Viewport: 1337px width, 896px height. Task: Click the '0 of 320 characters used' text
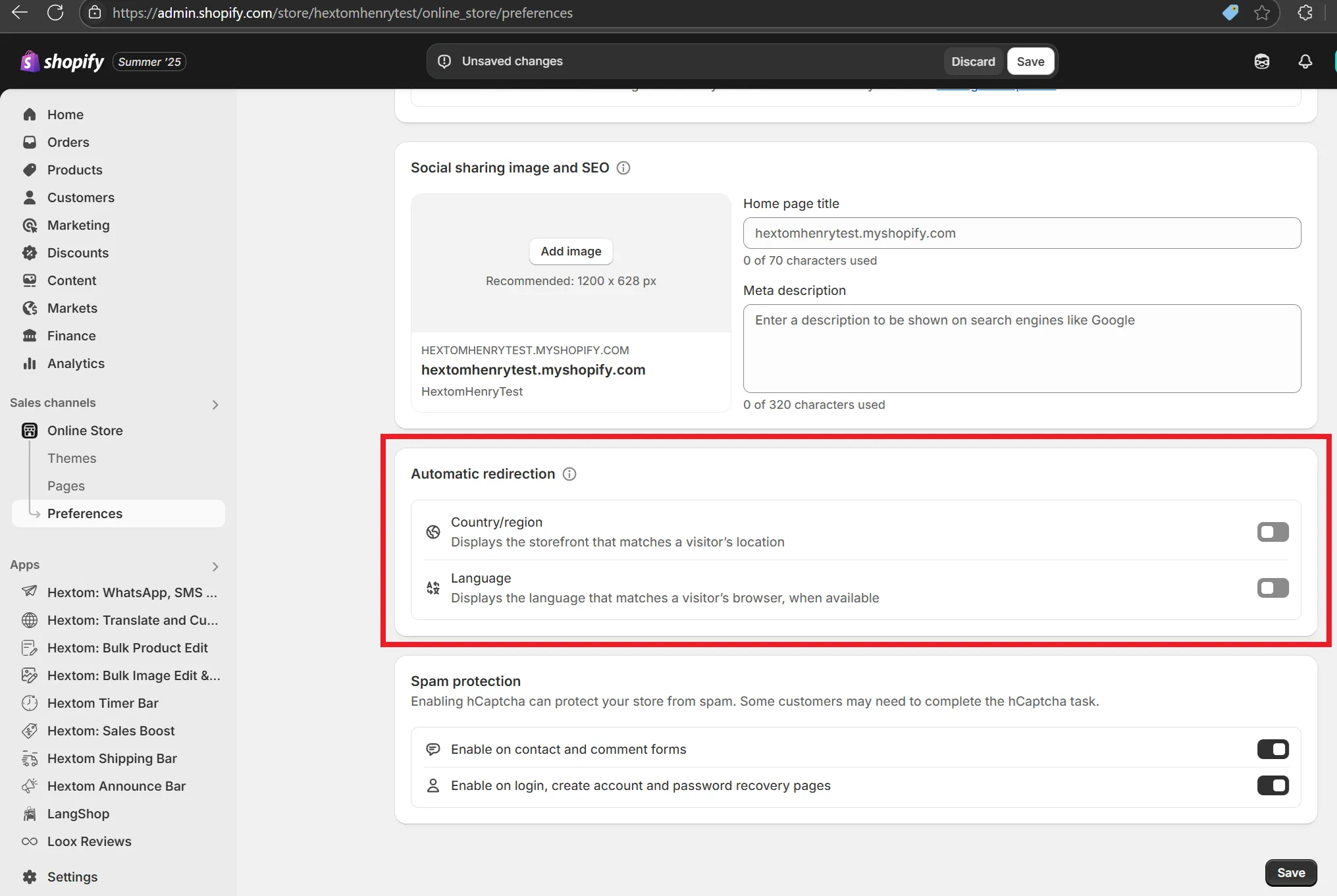tap(814, 405)
